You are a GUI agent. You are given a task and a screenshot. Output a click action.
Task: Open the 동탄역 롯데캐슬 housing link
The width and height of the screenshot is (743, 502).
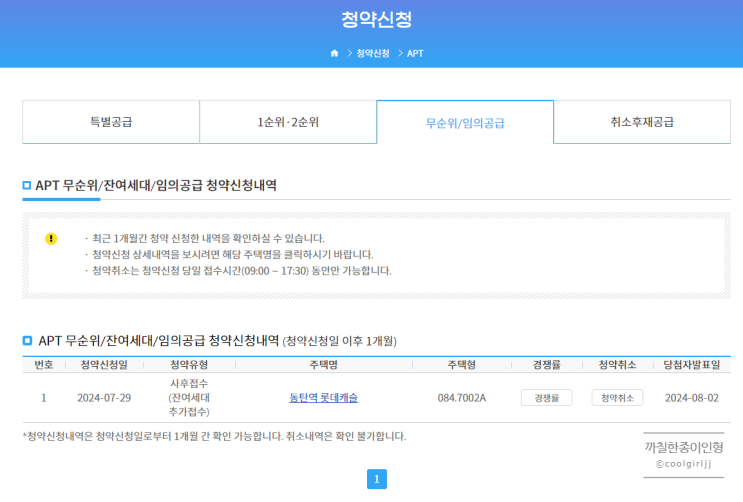coord(324,398)
